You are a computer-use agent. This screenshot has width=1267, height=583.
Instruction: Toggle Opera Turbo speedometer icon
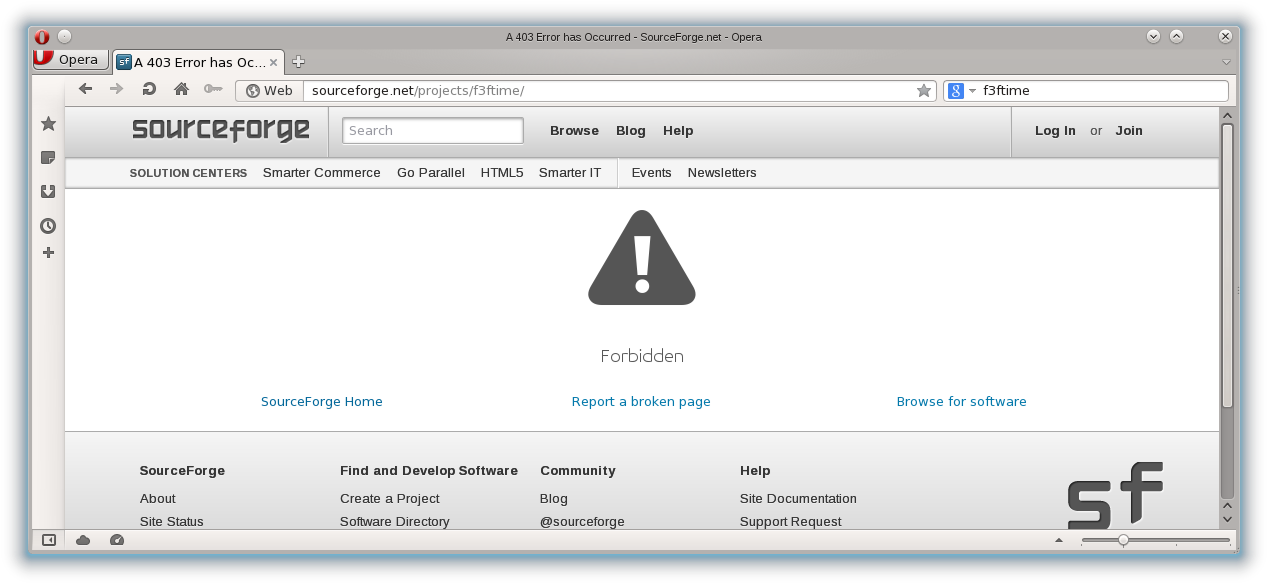tap(117, 540)
